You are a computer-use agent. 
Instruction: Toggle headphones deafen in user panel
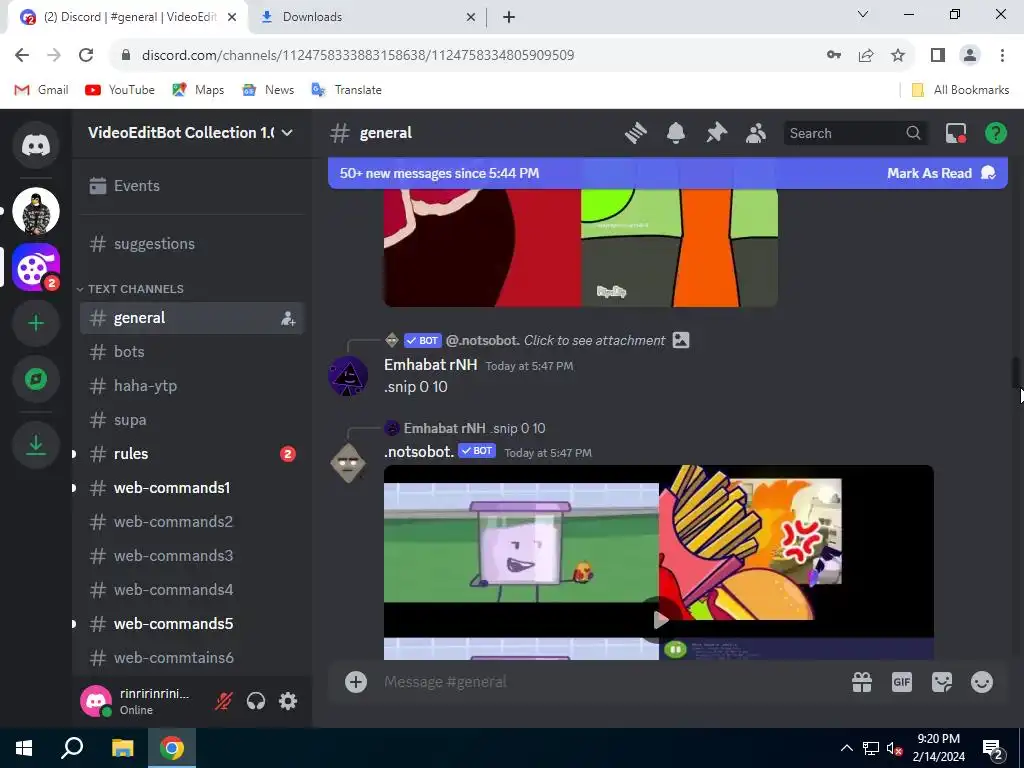tap(256, 701)
